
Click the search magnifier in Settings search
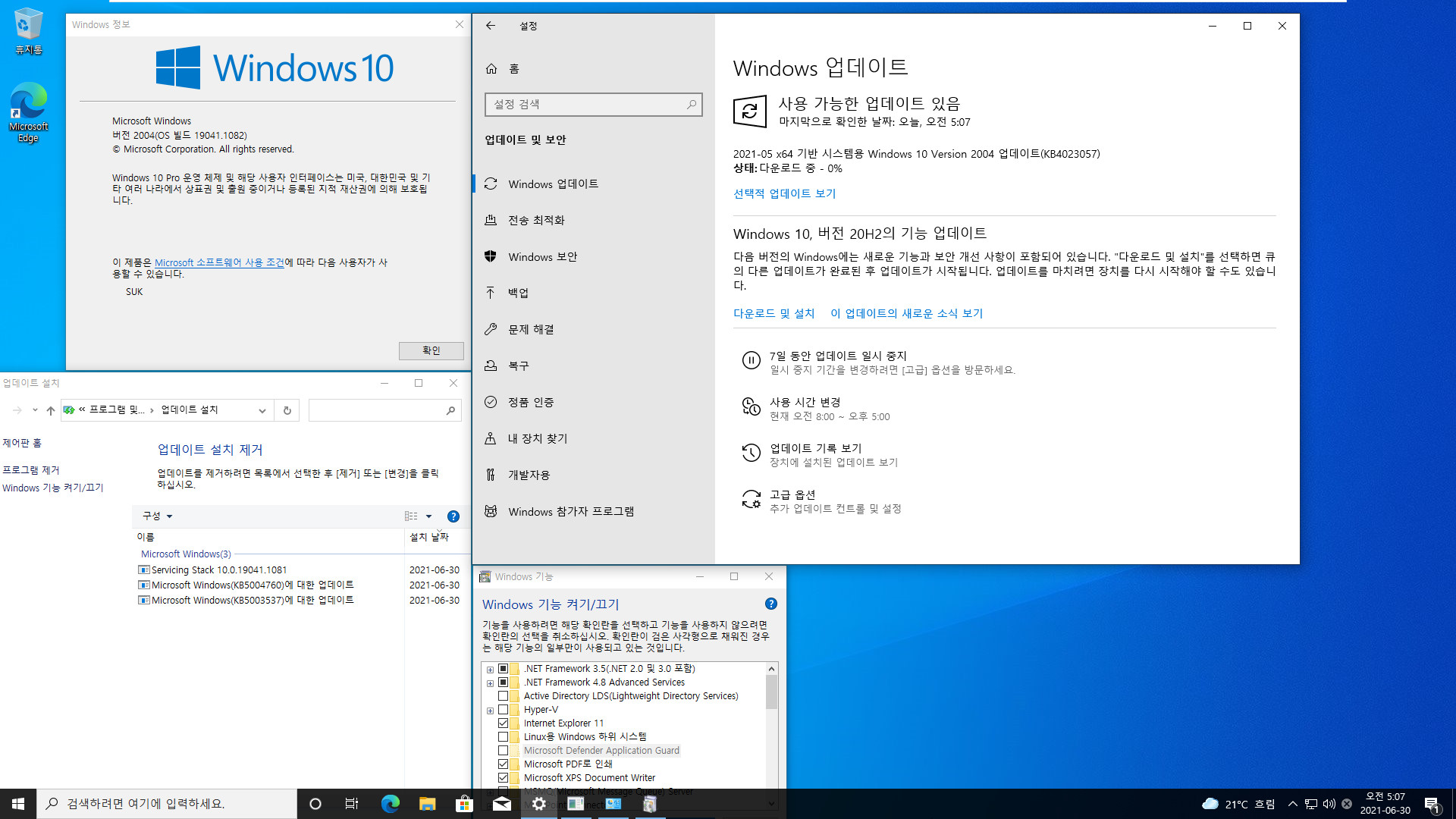691,105
